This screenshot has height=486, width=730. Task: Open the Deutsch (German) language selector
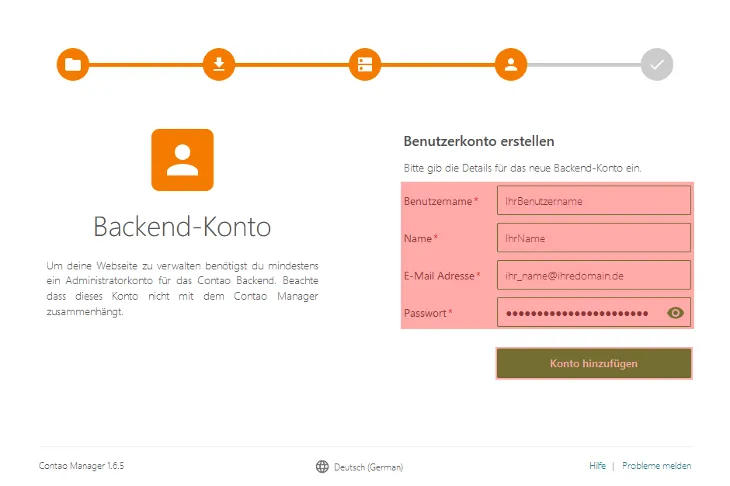pyautogui.click(x=368, y=467)
